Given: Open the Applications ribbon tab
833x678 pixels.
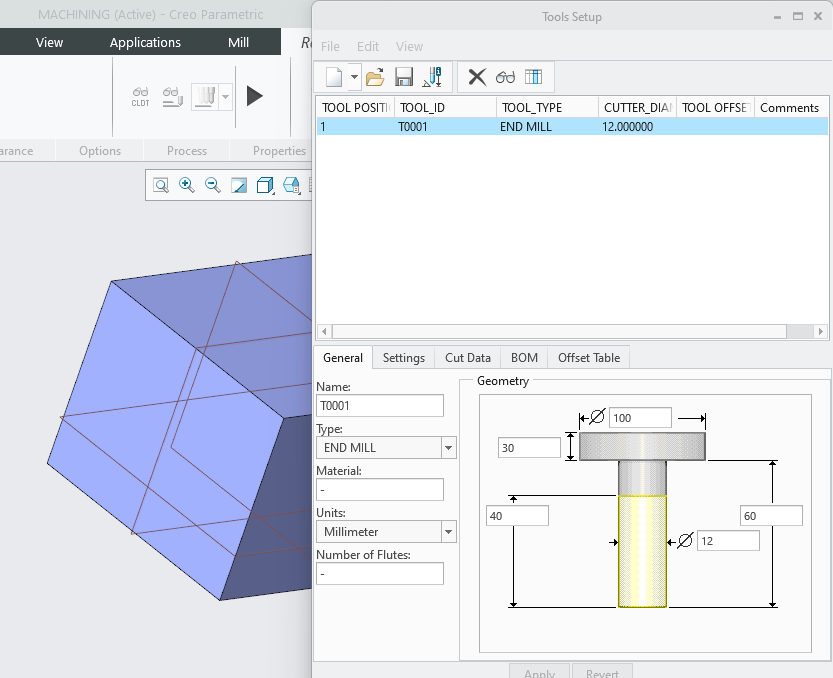Looking at the screenshot, I should point(145,43).
